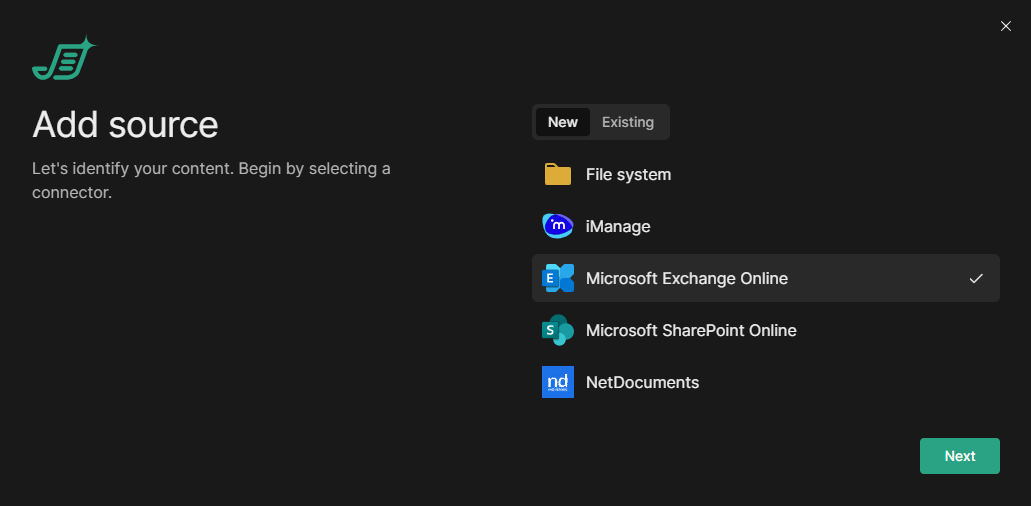Close the Add source dialog

coord(1006,26)
